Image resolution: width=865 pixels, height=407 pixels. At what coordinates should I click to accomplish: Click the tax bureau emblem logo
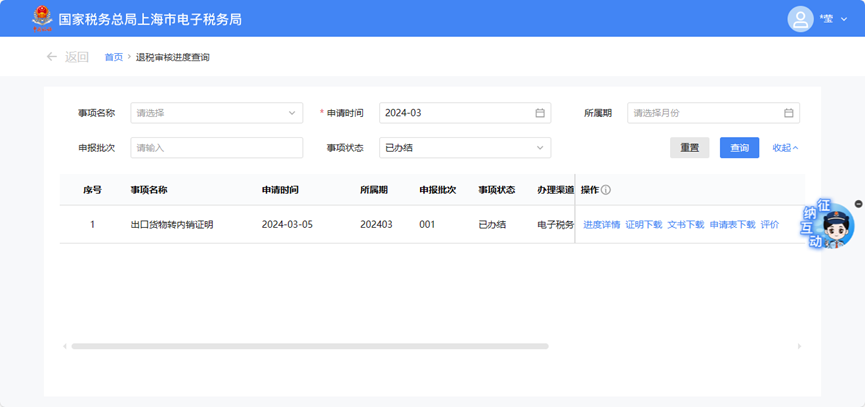pos(42,18)
